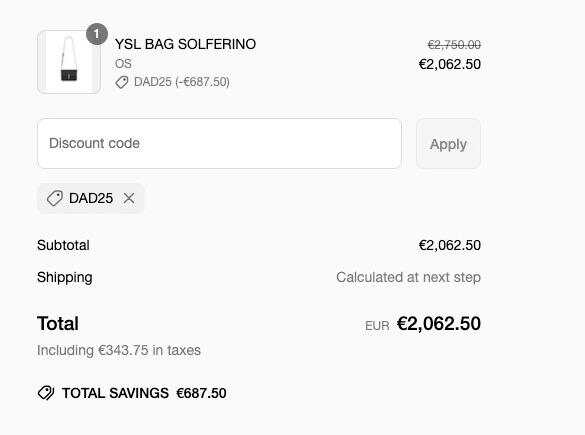
Task: Click the Shipping label
Action: tap(65, 278)
